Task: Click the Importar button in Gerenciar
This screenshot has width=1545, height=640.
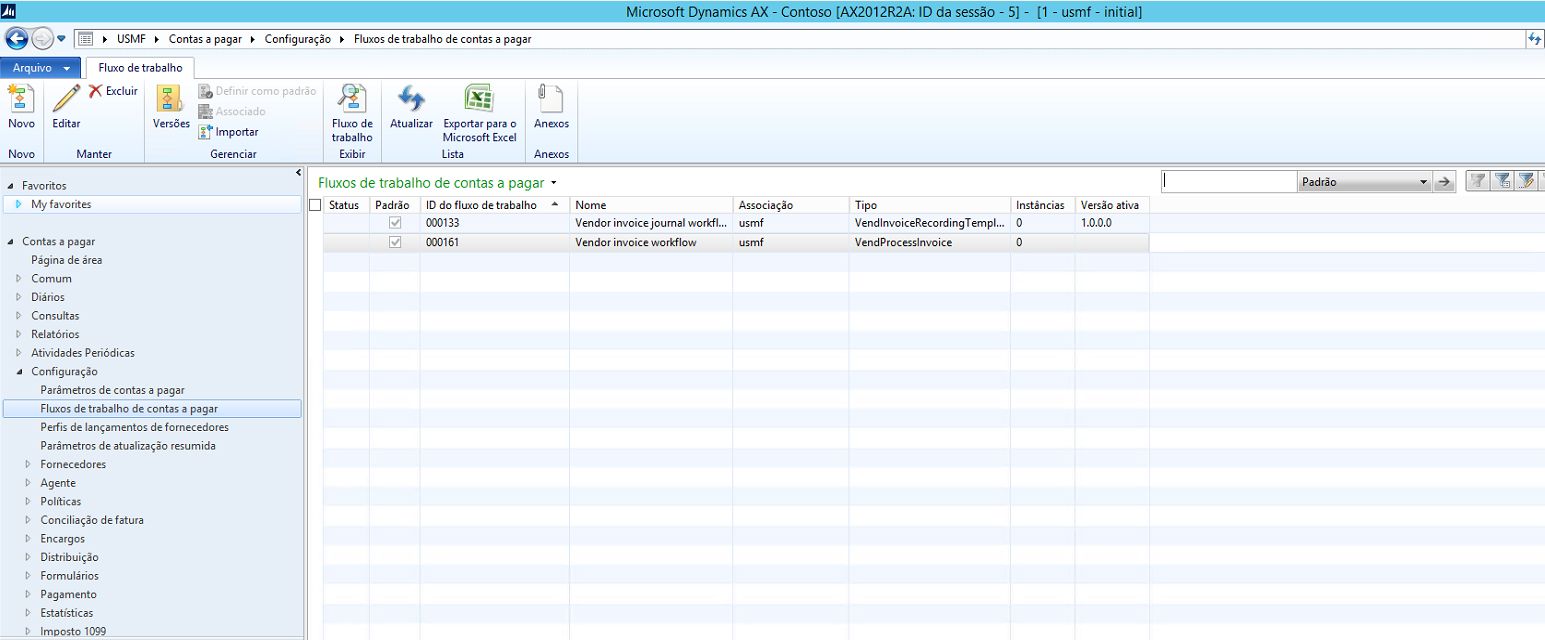Action: click(x=228, y=132)
